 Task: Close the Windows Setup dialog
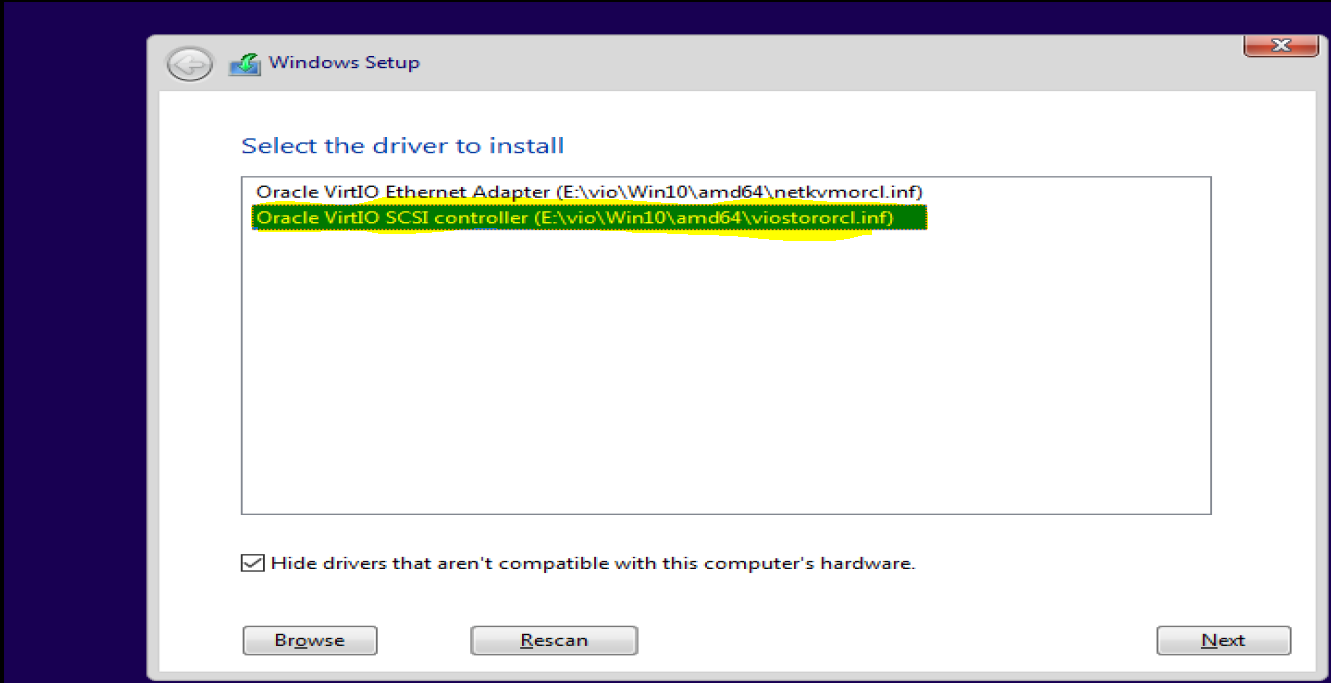1279,45
